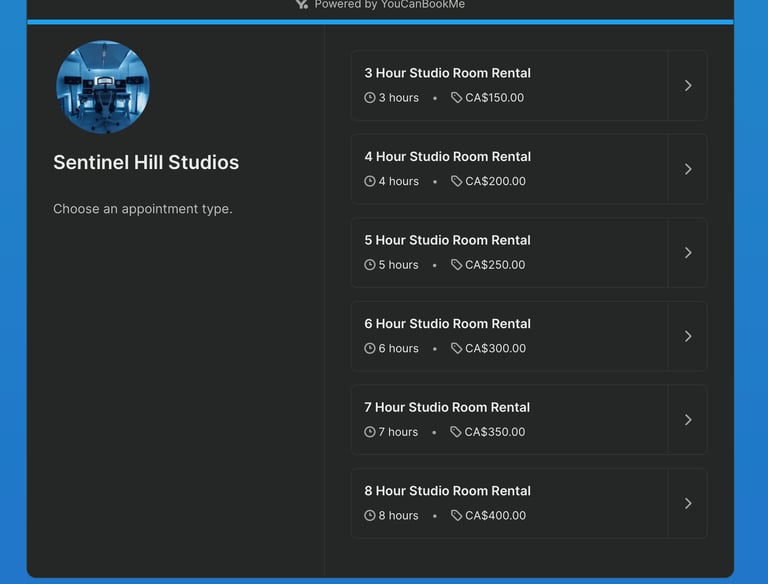Click the Sentinel Hill Studios profile photo
This screenshot has height=584, width=768.
(x=103, y=87)
